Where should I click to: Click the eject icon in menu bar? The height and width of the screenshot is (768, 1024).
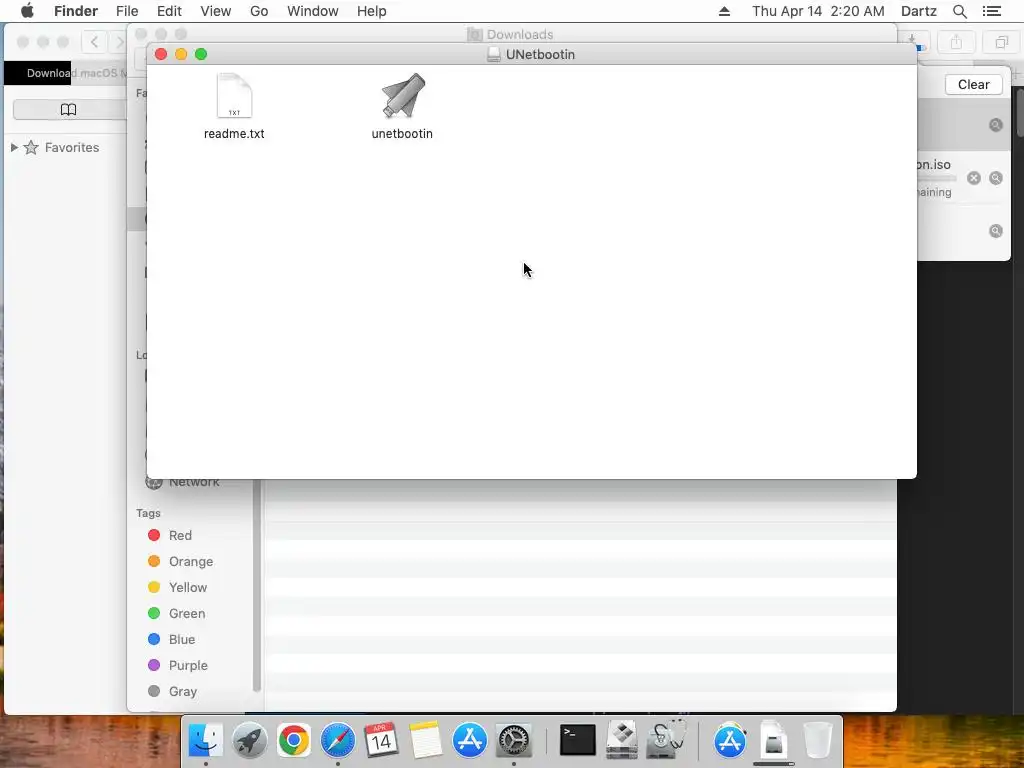tap(724, 11)
